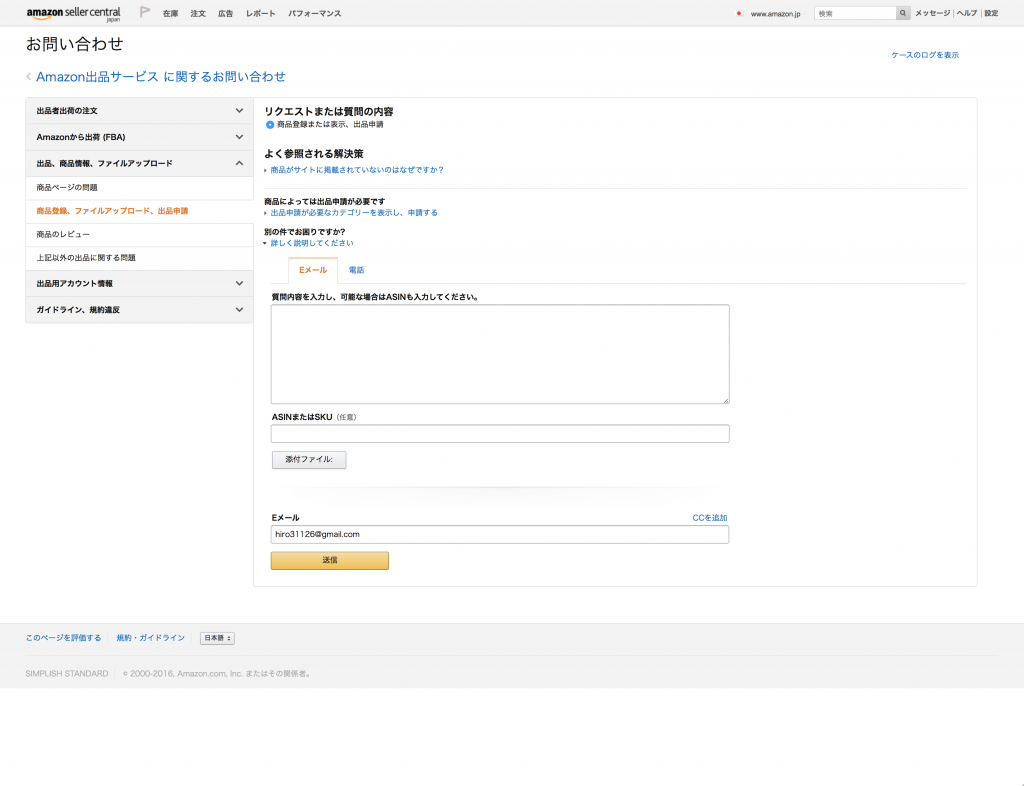Viewport: 1024px width, 786px height.
Task: Click the ASINまたはSKU input field
Action: tap(500, 433)
